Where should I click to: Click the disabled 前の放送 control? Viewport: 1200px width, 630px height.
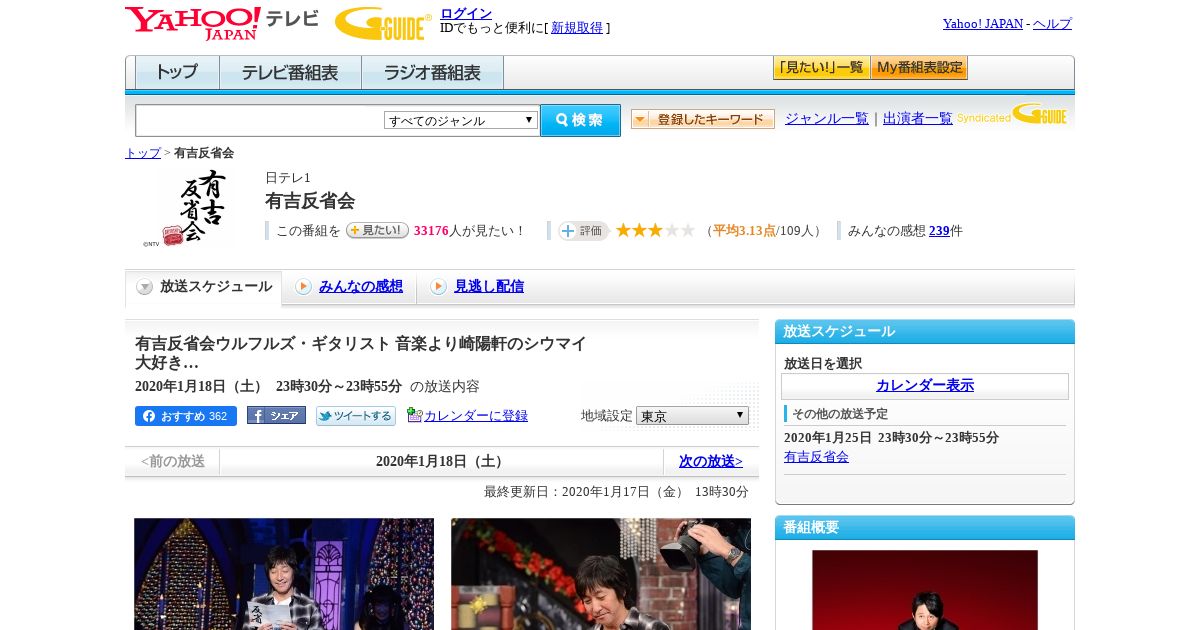(172, 462)
